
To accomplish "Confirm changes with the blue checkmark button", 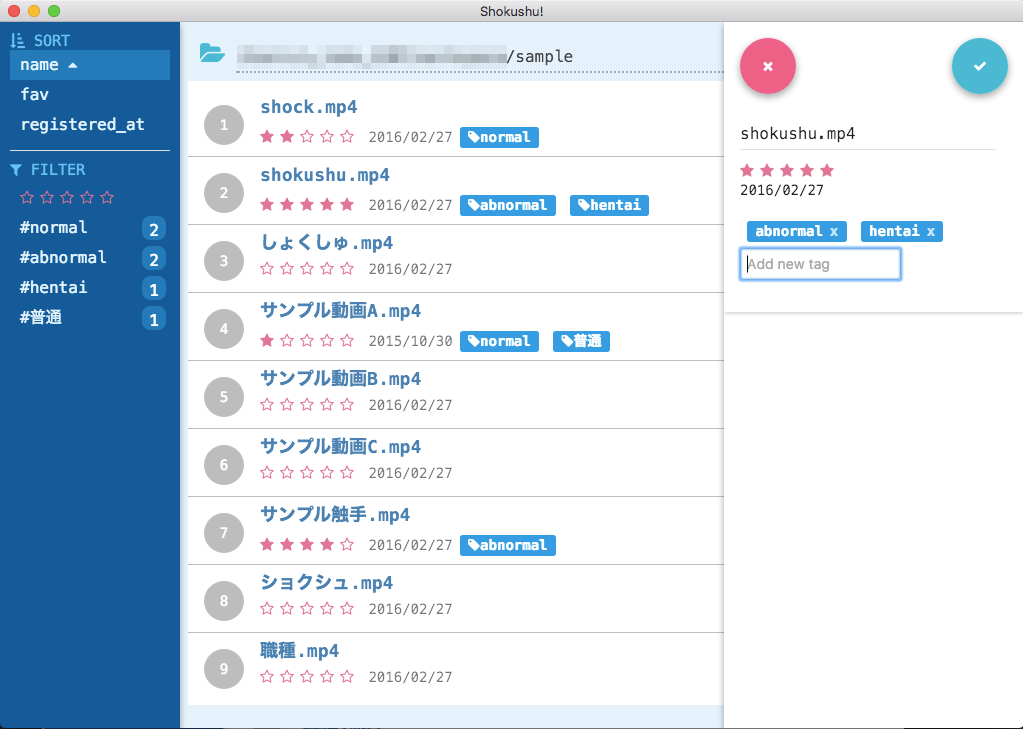I will pyautogui.click(x=979, y=66).
